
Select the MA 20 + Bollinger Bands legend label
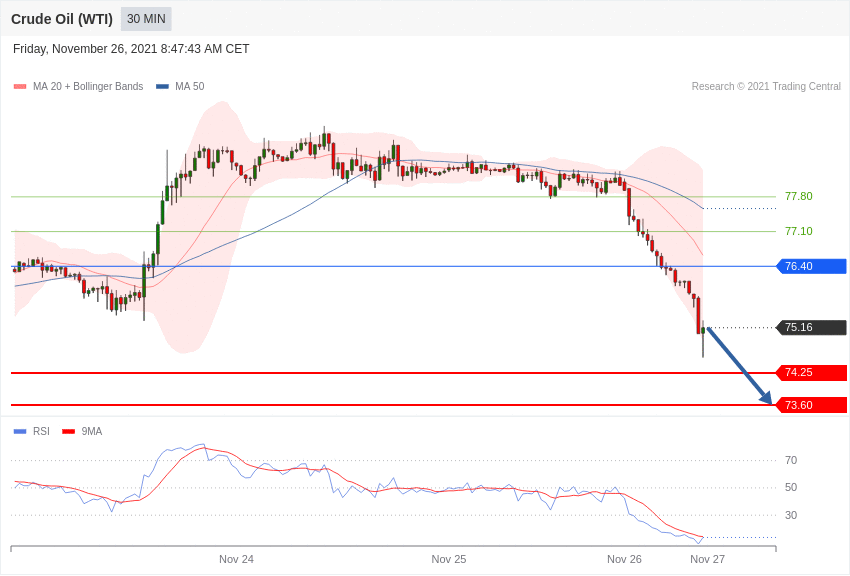click(88, 86)
